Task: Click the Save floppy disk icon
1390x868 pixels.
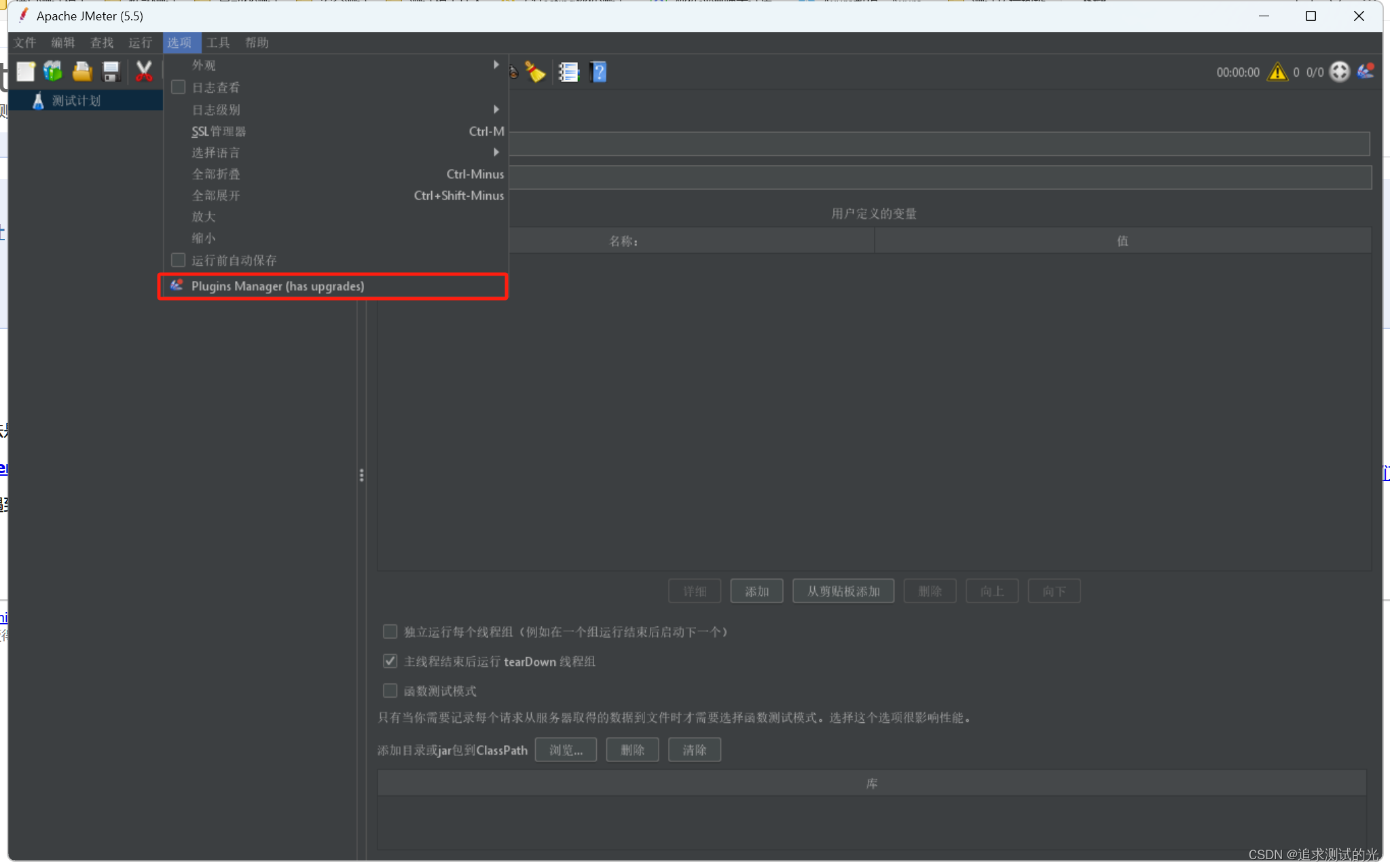Action: point(111,71)
